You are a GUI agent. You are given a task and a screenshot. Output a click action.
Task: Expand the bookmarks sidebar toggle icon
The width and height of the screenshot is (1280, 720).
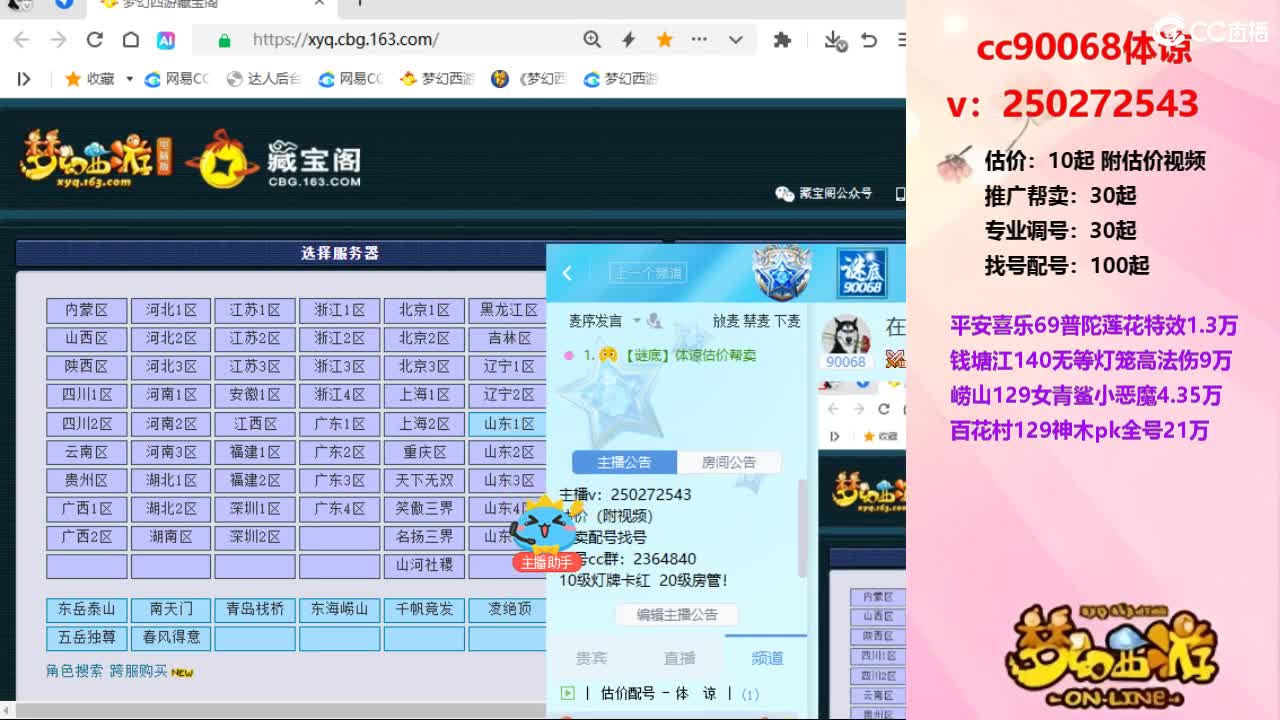24,79
